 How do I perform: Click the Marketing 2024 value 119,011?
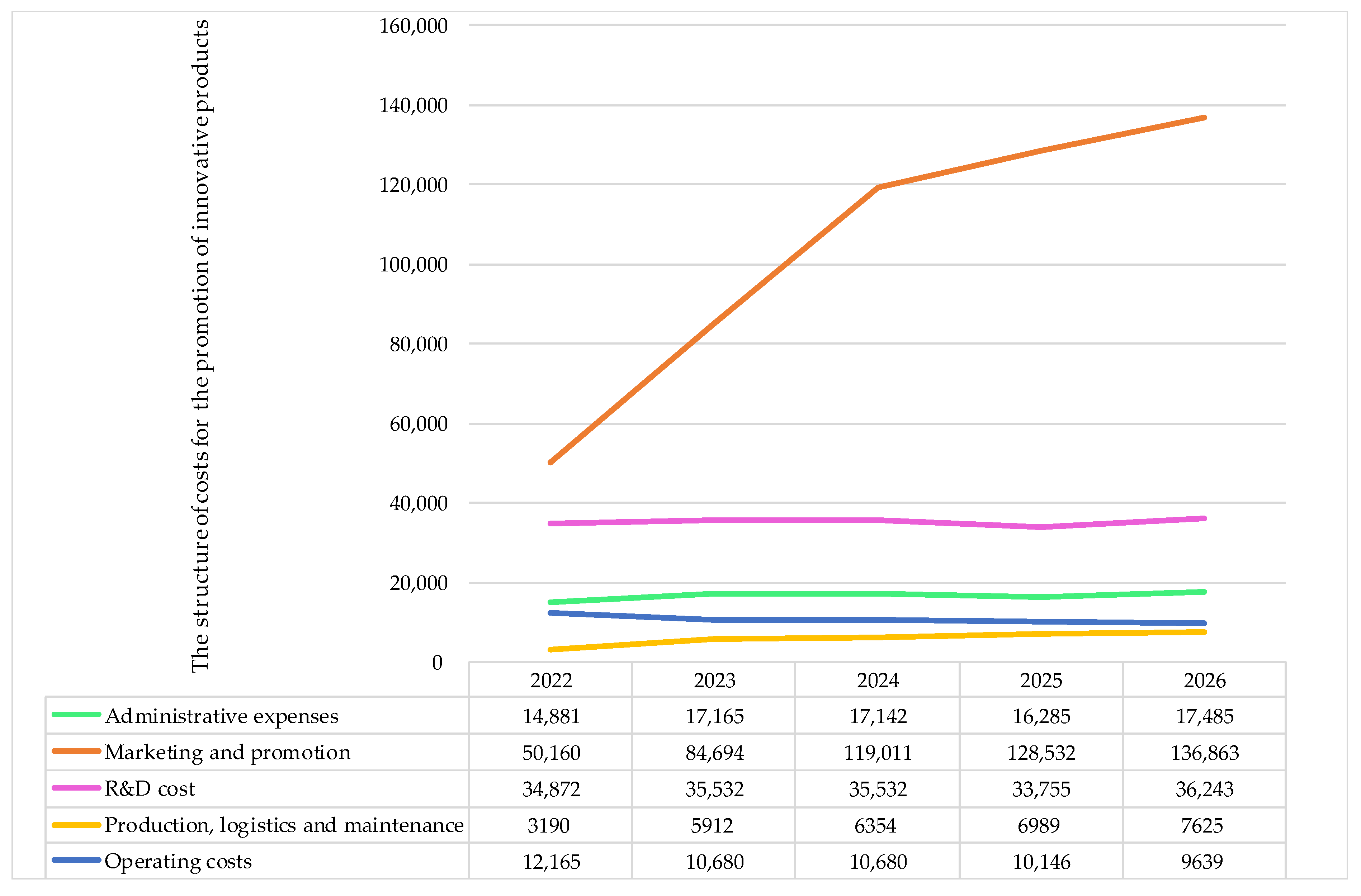[x=878, y=753]
